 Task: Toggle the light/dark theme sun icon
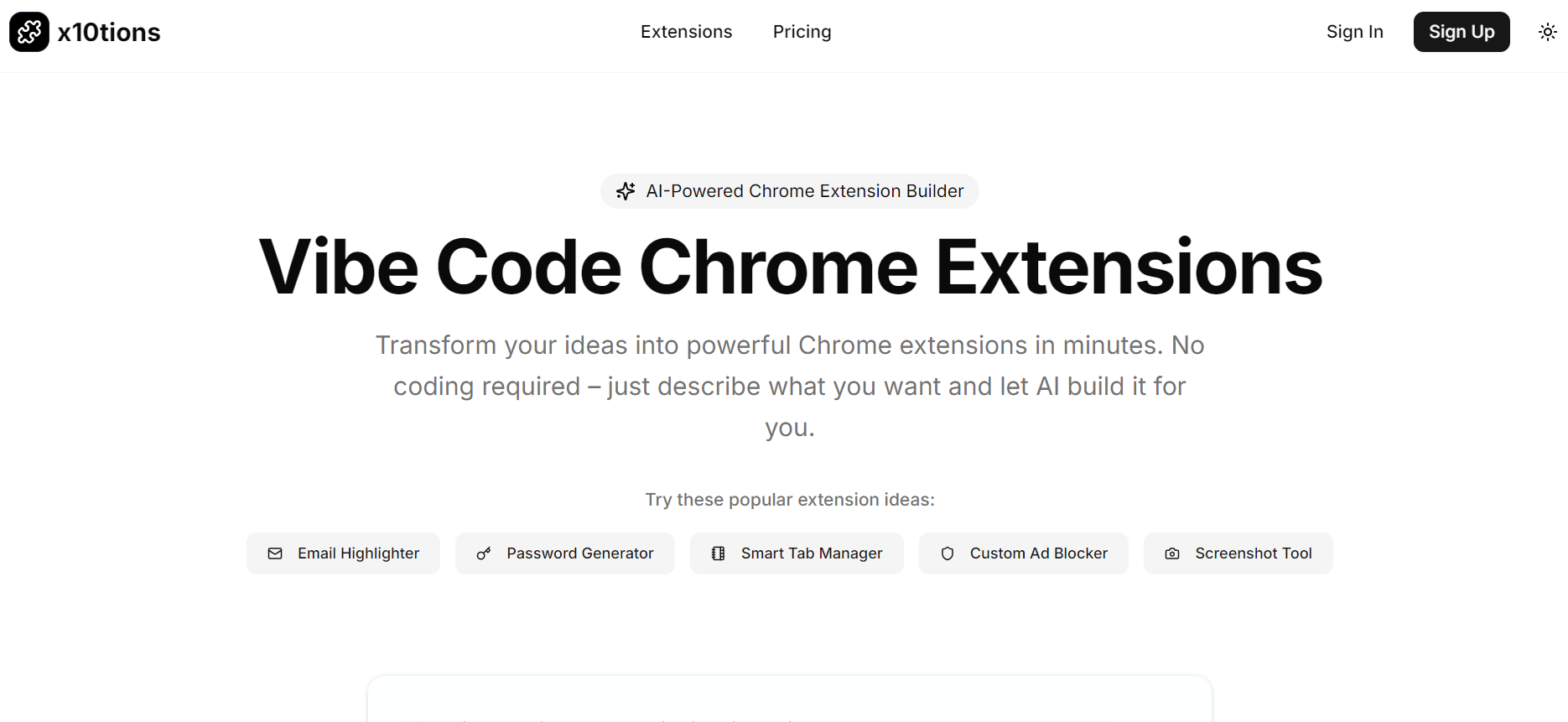point(1548,32)
